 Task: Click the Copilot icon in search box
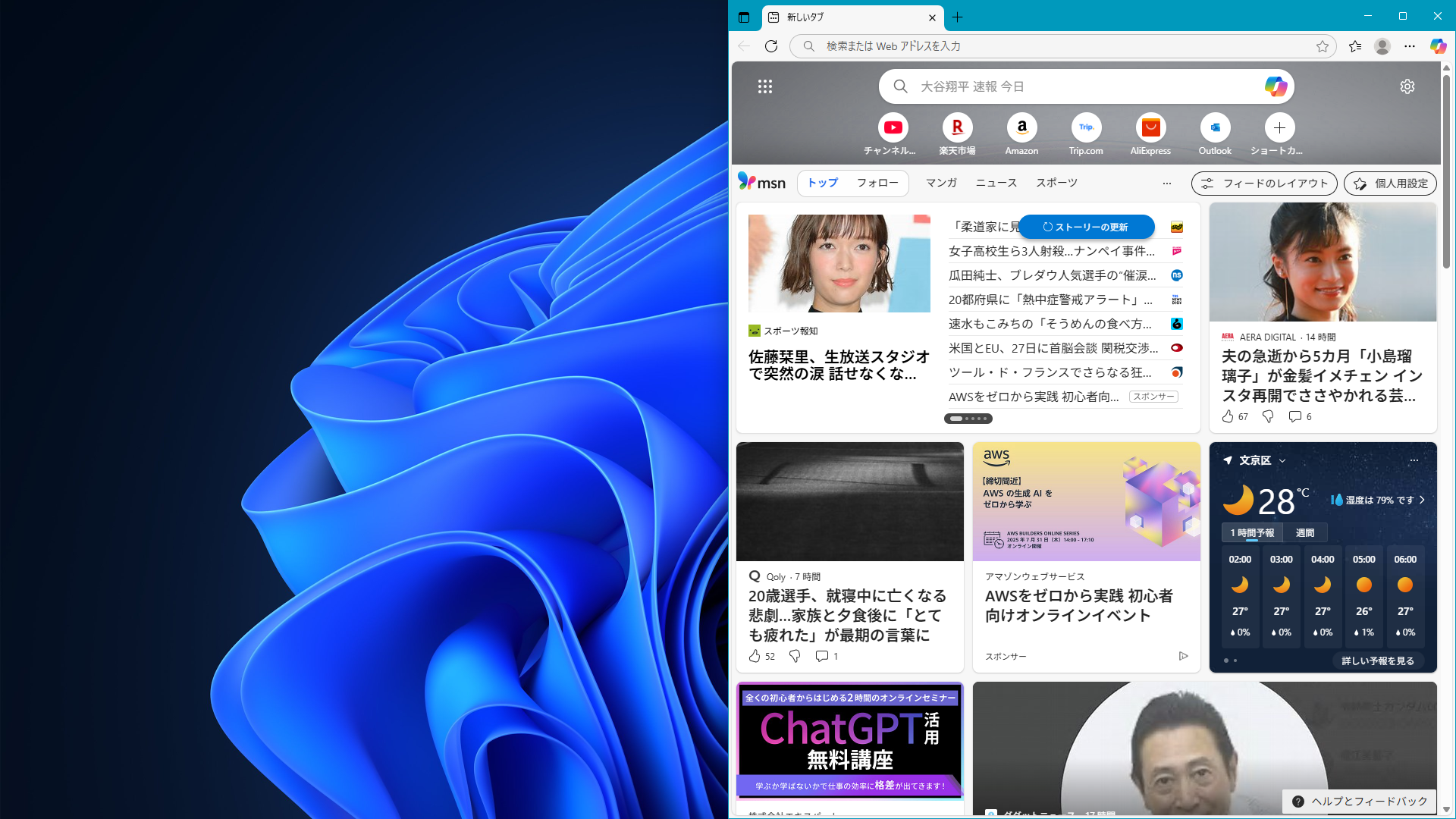1275,86
